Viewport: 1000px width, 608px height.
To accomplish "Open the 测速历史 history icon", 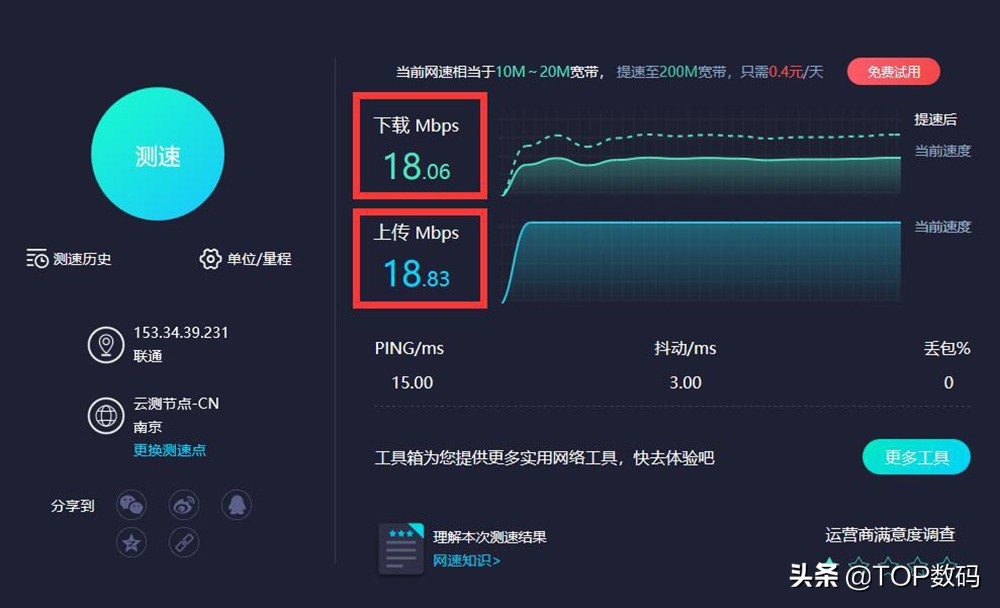I will [x=36, y=258].
